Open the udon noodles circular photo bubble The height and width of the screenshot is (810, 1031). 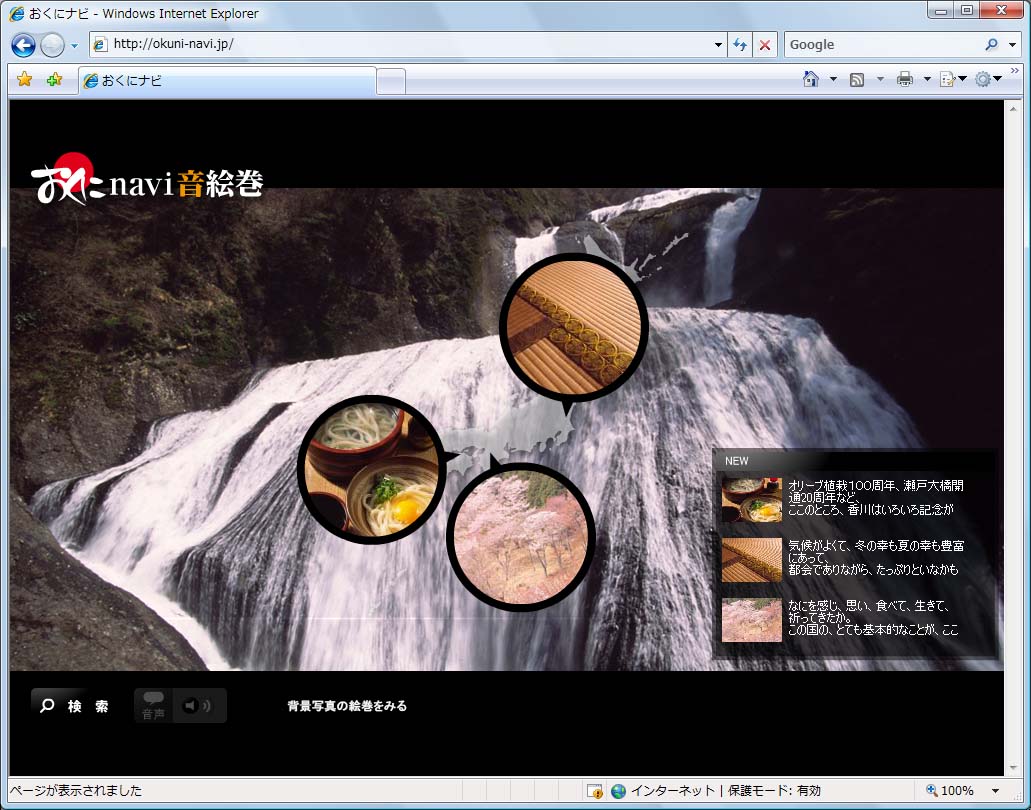point(372,469)
